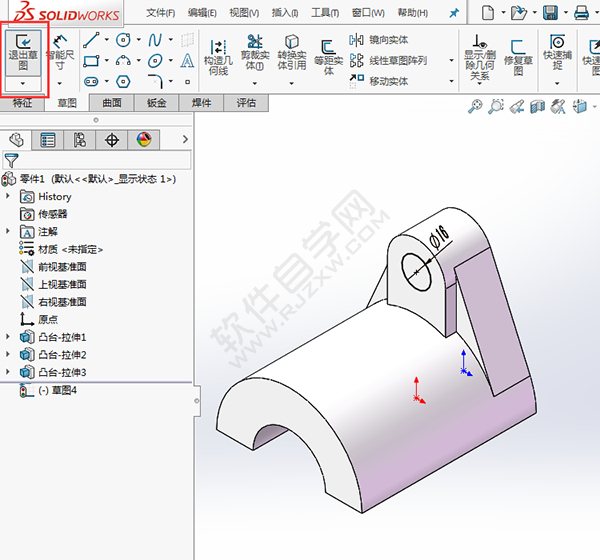600x560 pixels.
Task: Switch to the 钣金 (Sheet Metal) tab
Action: click(157, 103)
